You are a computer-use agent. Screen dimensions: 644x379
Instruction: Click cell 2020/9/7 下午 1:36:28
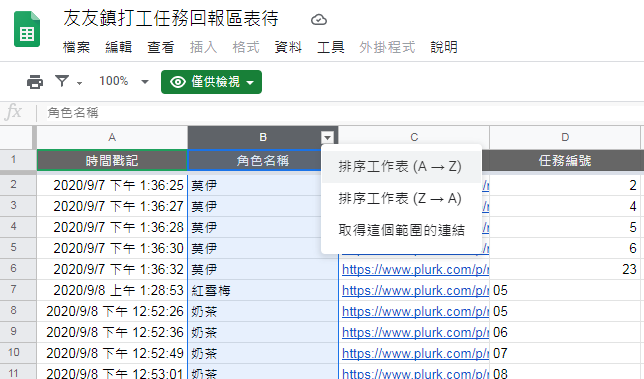click(112, 227)
